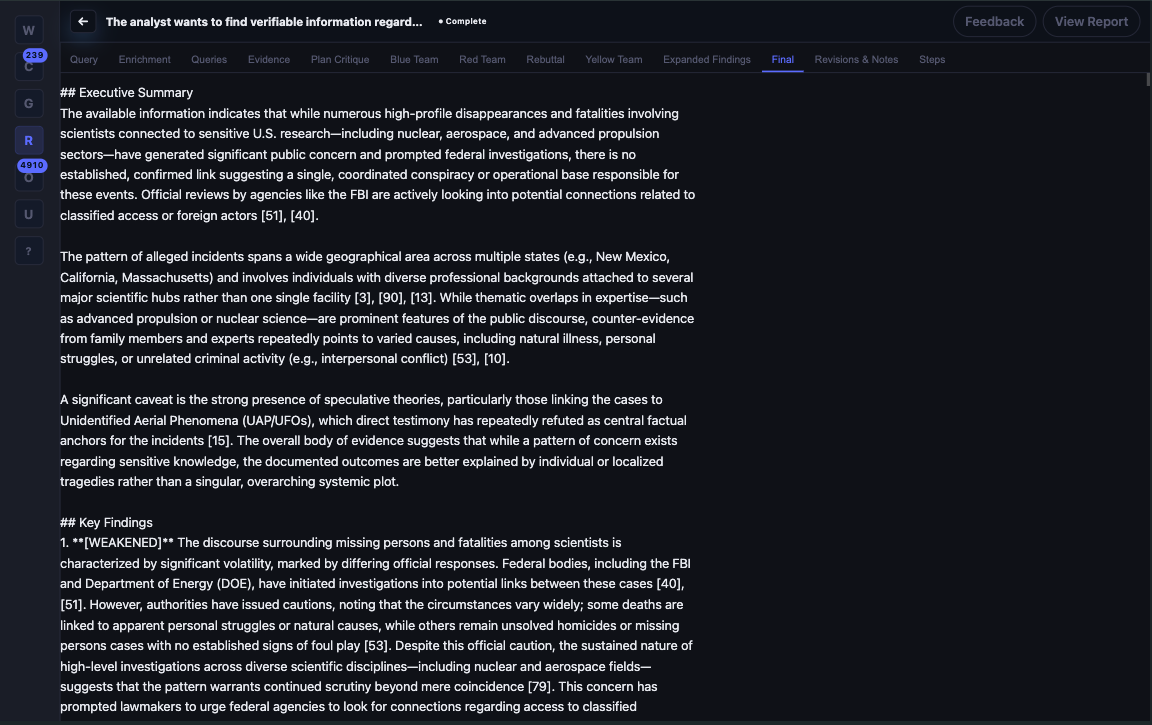Open the Revisions & Notes tab
1152x725 pixels.
tap(856, 59)
